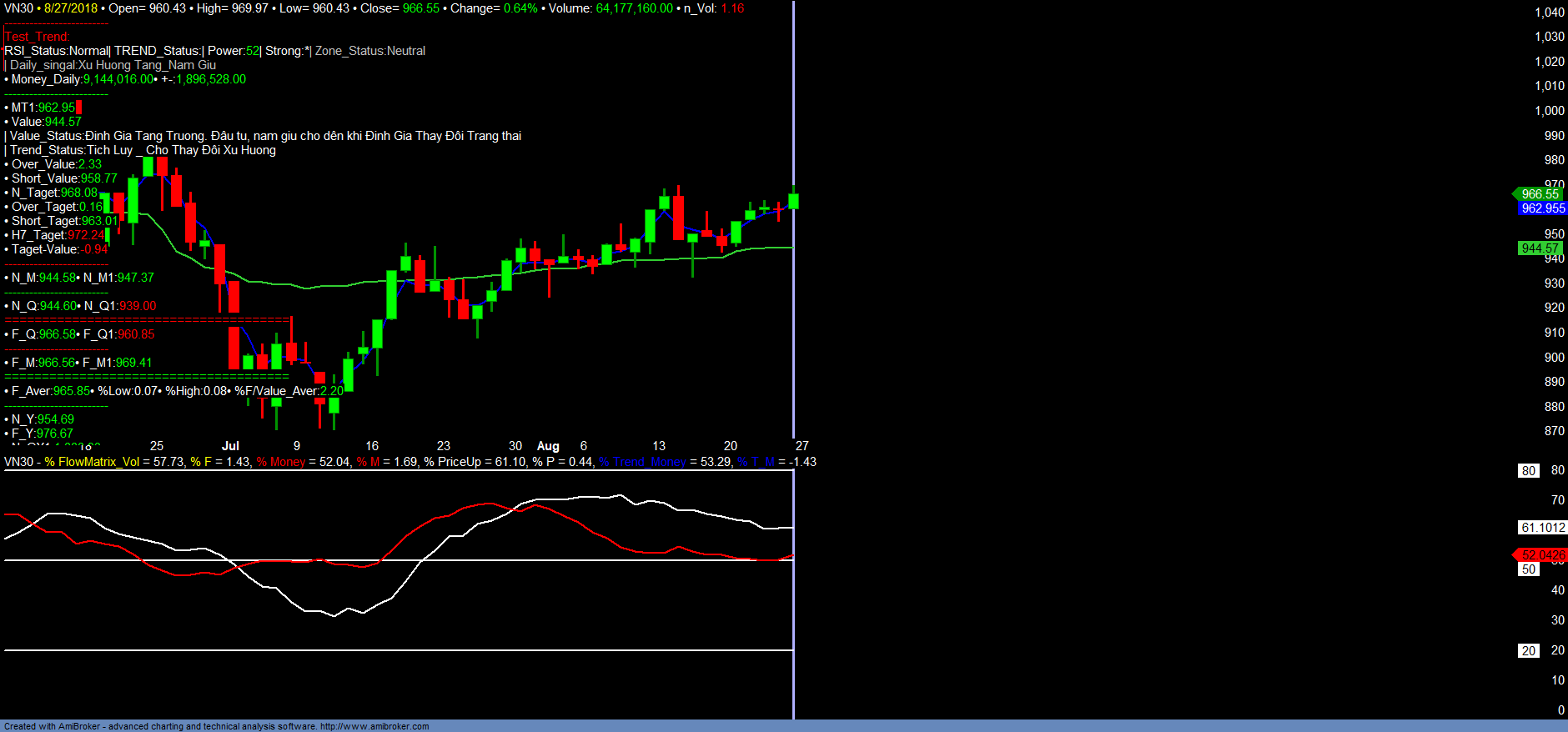Click the green 944.57 value tag
Screen dimensions: 1568x732
point(1540,248)
